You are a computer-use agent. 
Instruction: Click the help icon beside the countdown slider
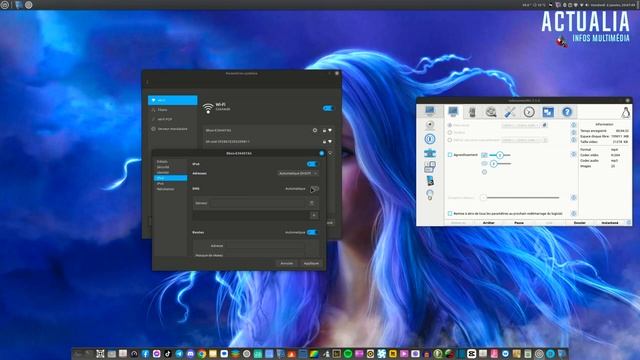pos(573,198)
